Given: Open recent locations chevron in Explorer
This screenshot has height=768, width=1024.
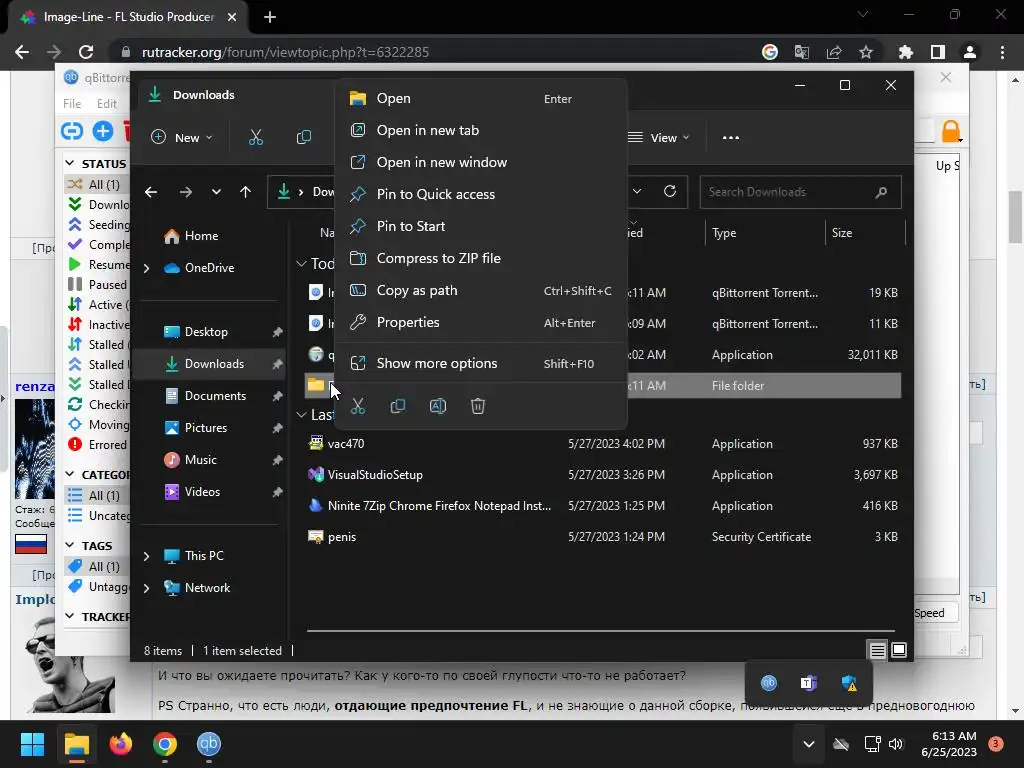Looking at the screenshot, I should pyautogui.click(x=216, y=192).
